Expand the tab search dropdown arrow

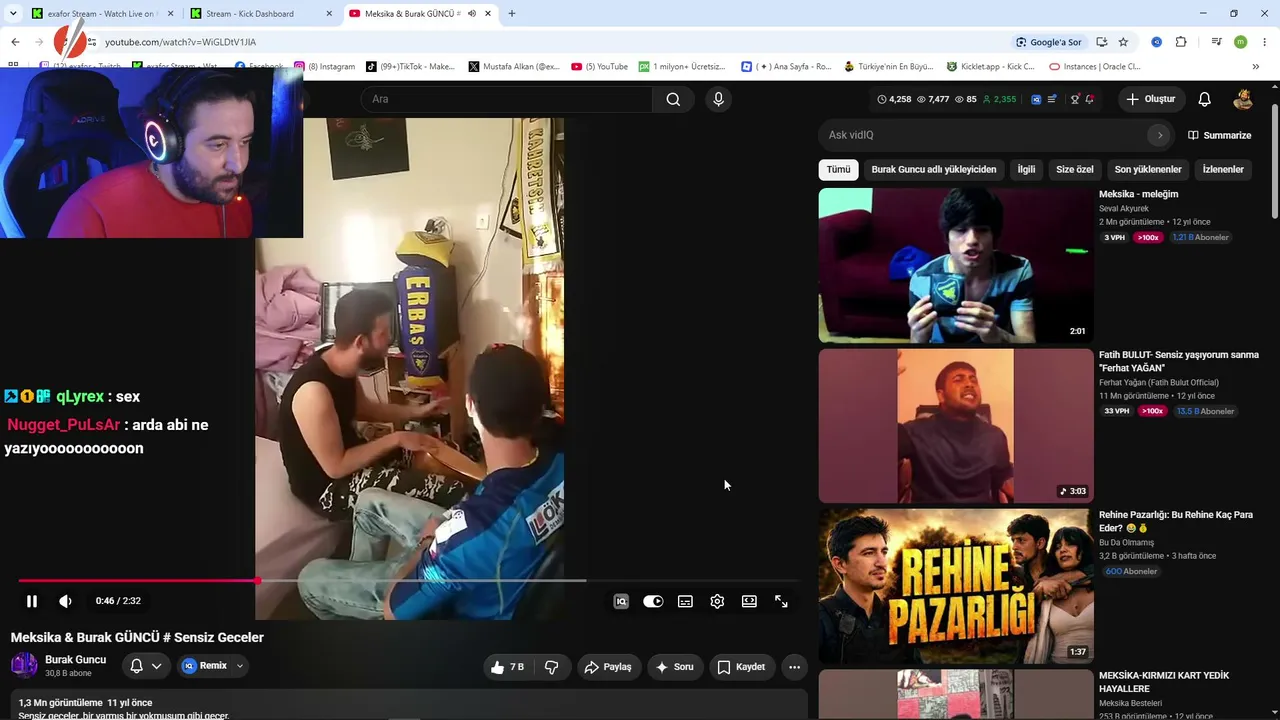[13, 14]
